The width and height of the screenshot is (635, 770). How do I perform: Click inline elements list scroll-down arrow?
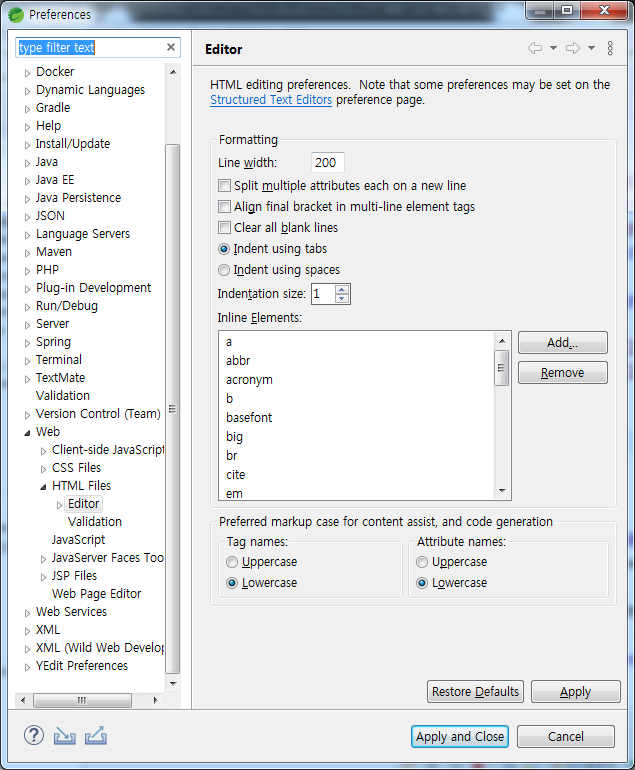[502, 491]
